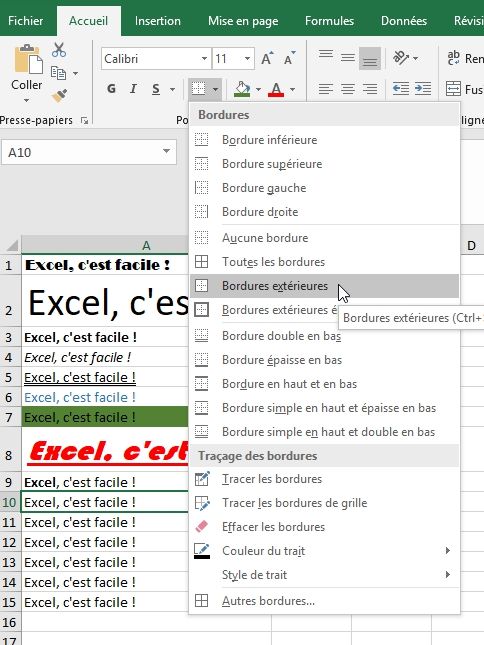Choose Bordure droite menu entry

324,211
